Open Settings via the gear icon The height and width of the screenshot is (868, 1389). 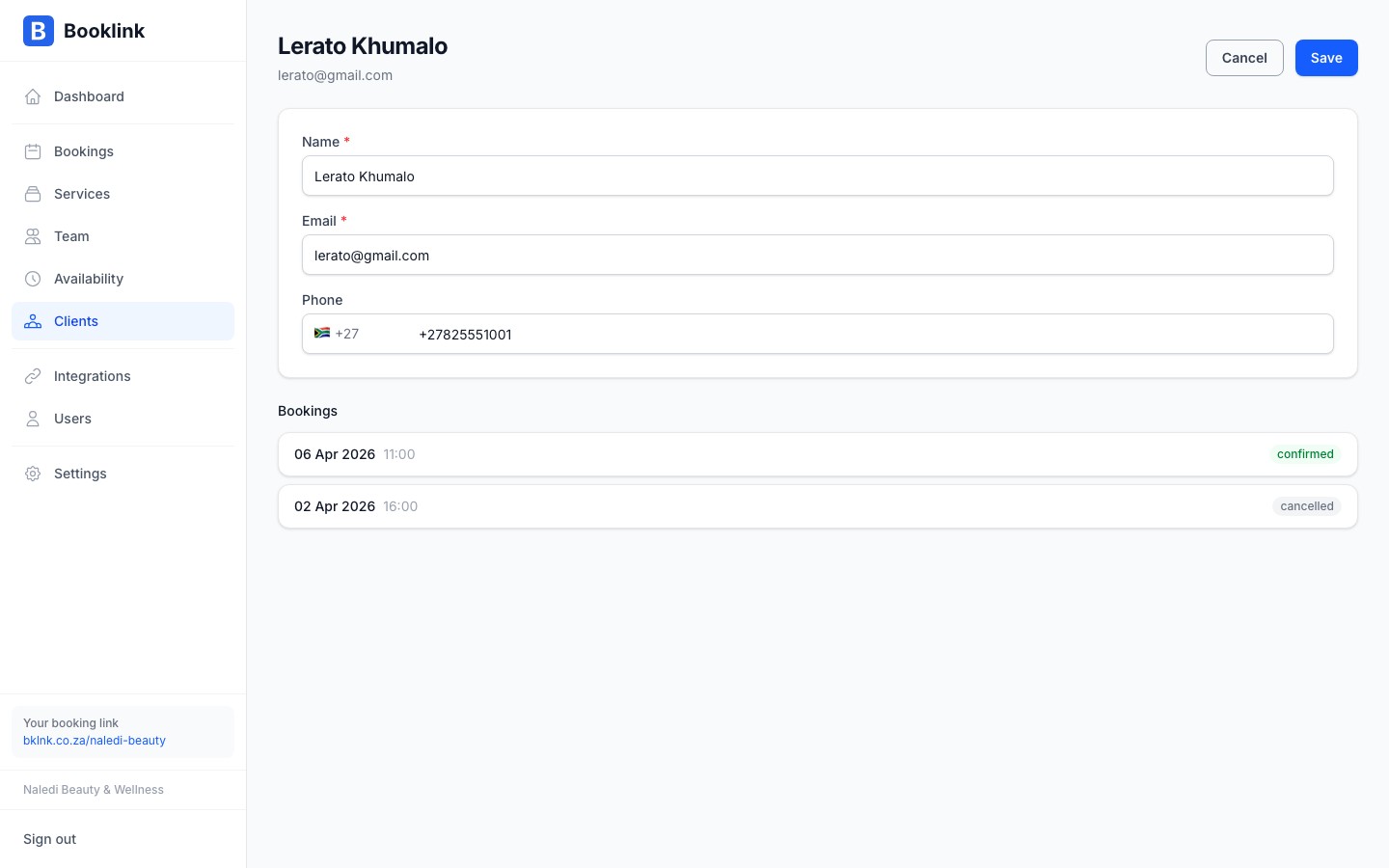pos(33,474)
